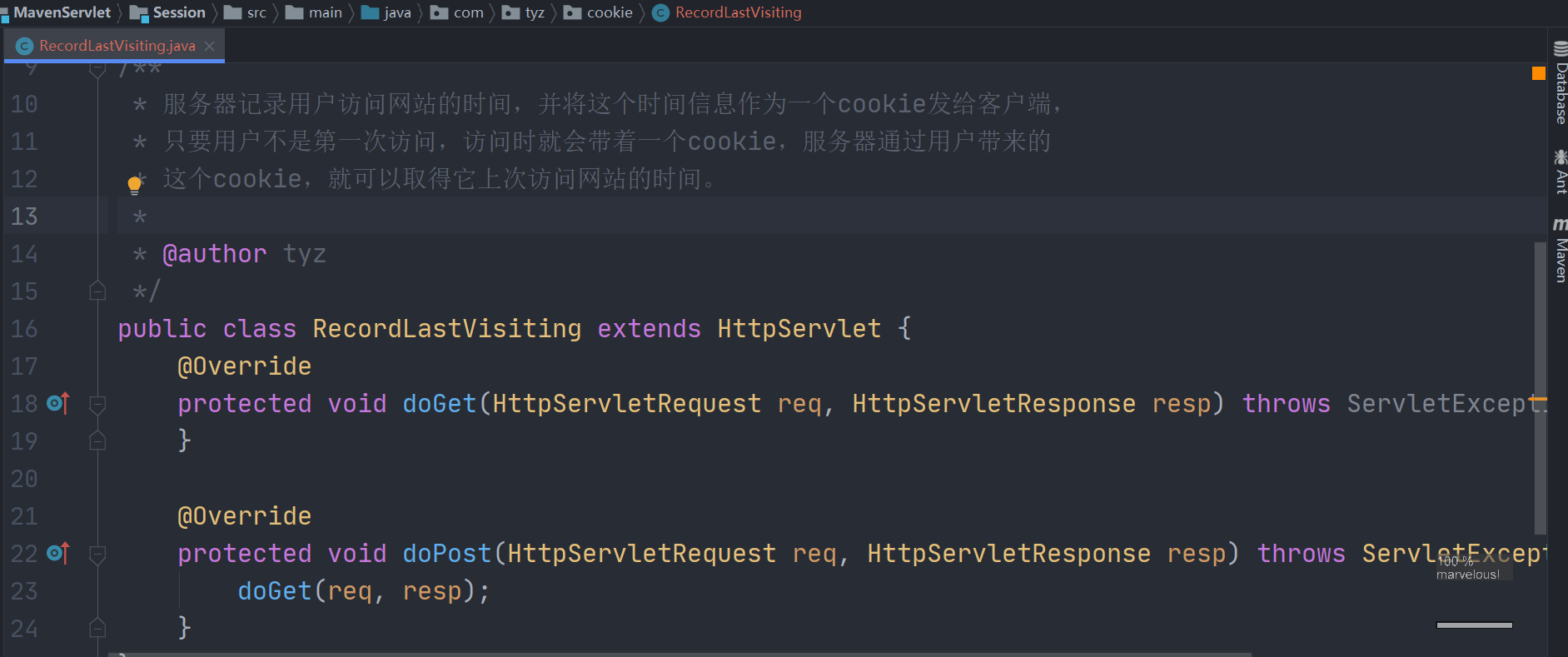This screenshot has height=657, width=1568.
Task: Click the doPost override gutter icon on line 22
Action: pos(58,553)
